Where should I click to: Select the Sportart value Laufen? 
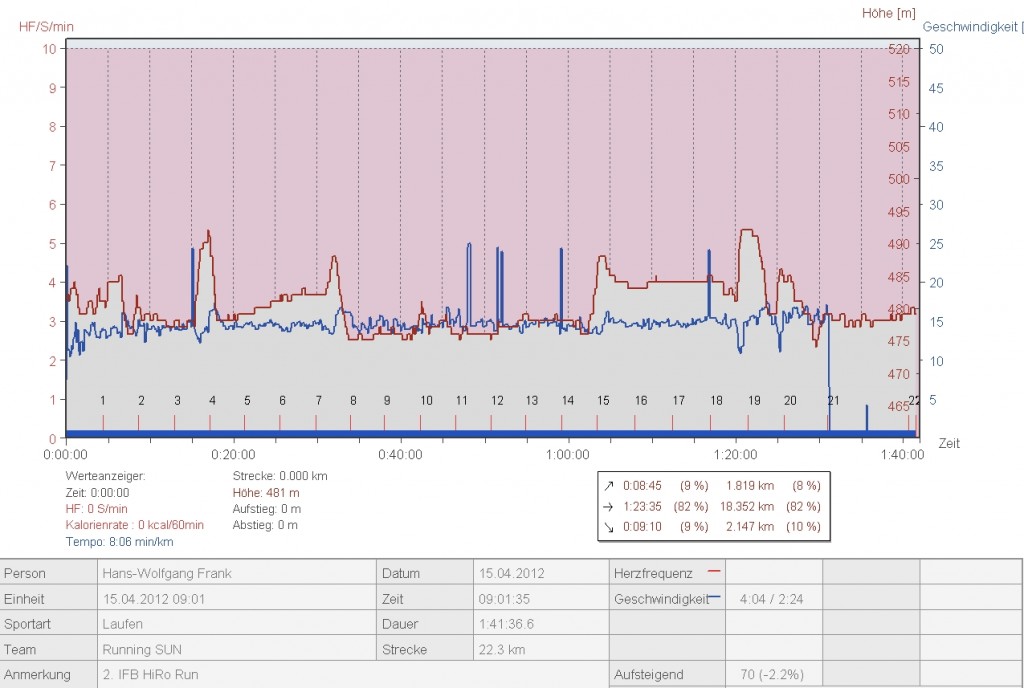tap(122, 624)
